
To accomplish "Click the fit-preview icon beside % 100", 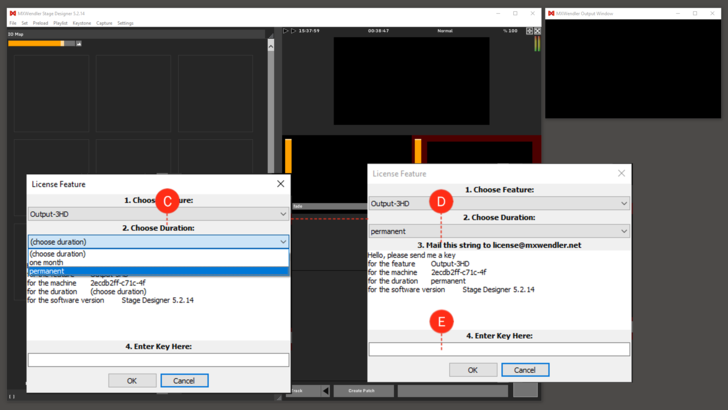I will pos(529,31).
